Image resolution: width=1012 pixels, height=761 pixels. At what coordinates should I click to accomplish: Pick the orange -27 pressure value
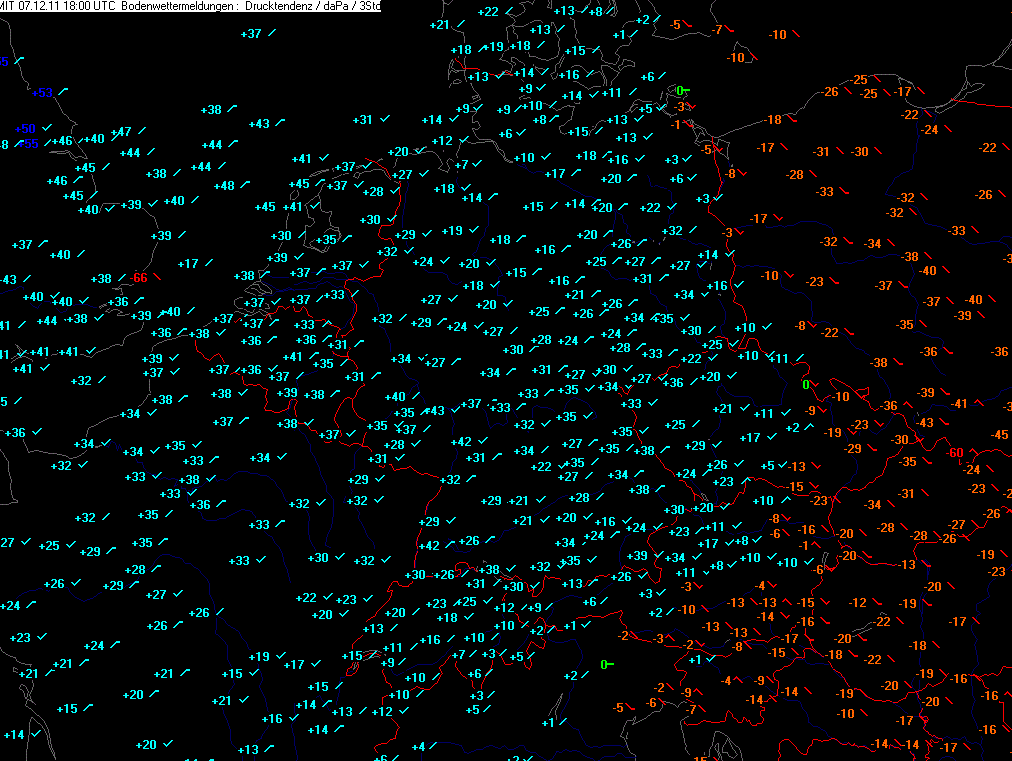[957, 524]
